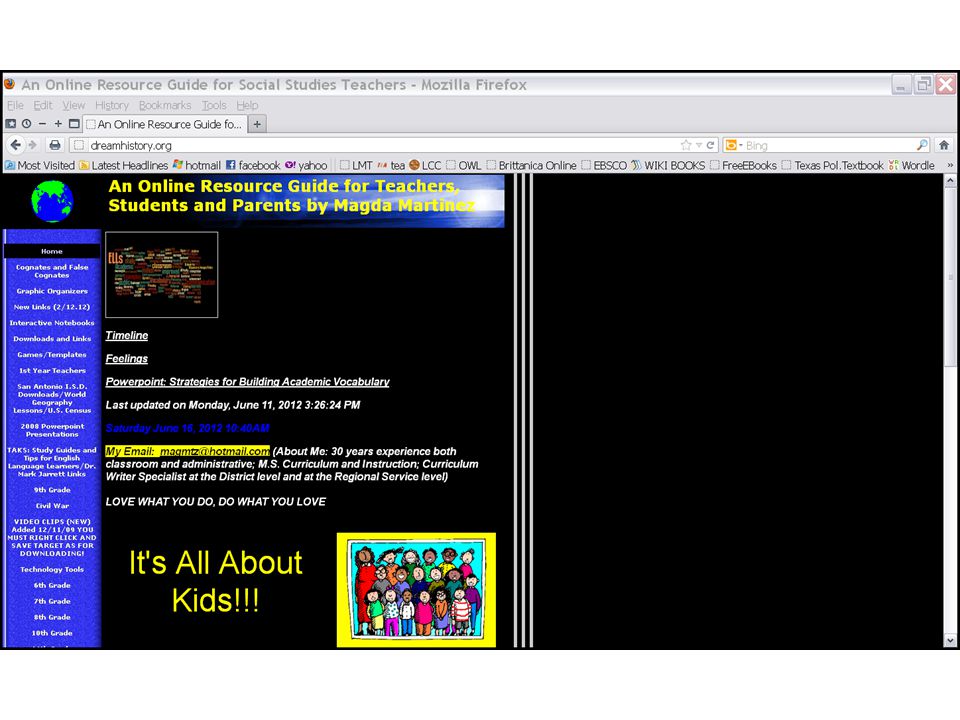Click the globe logo on the page

coord(52,201)
